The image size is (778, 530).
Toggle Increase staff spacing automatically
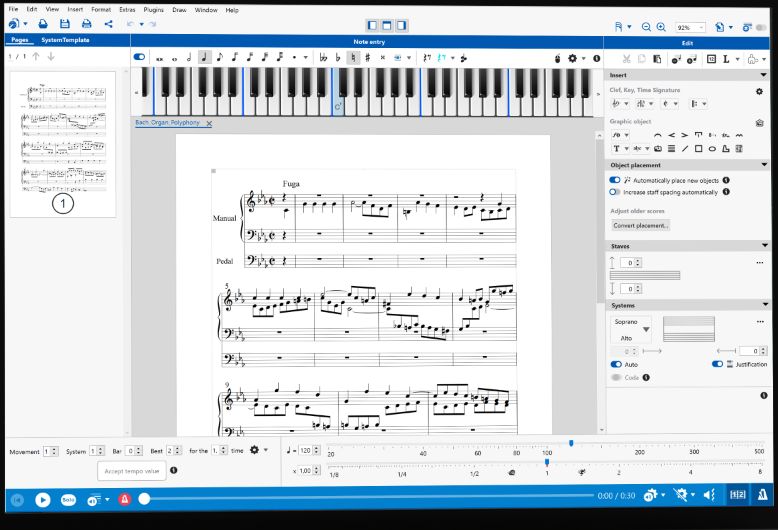(x=615, y=192)
